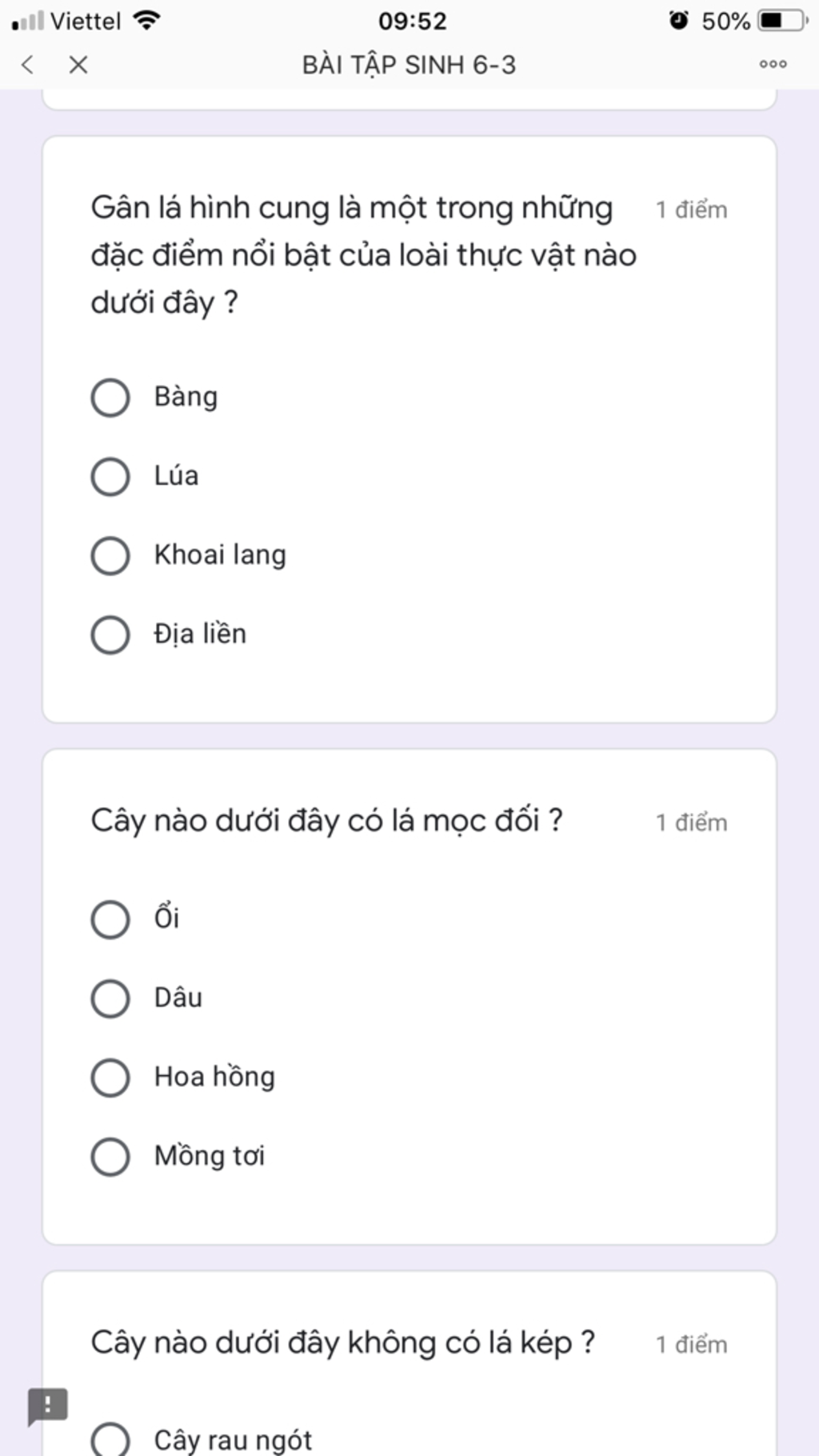Tap the back arrow icon
Screen dimensions: 819x1456
[28, 65]
